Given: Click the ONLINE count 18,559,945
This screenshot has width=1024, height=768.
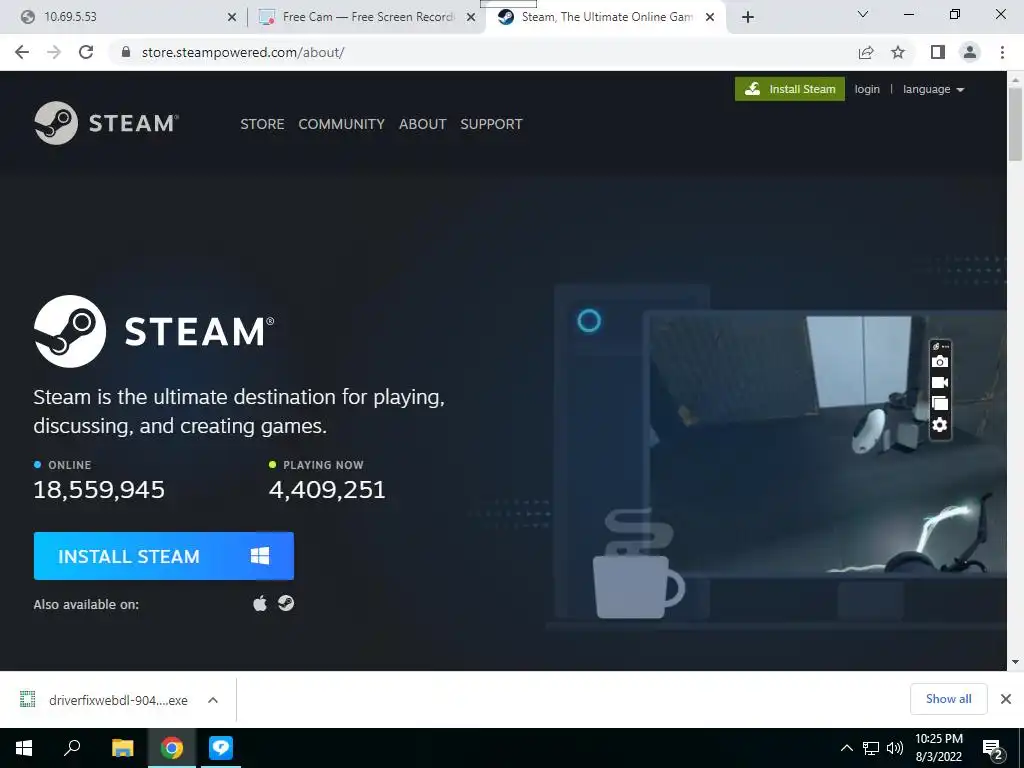Looking at the screenshot, I should pos(99,489).
